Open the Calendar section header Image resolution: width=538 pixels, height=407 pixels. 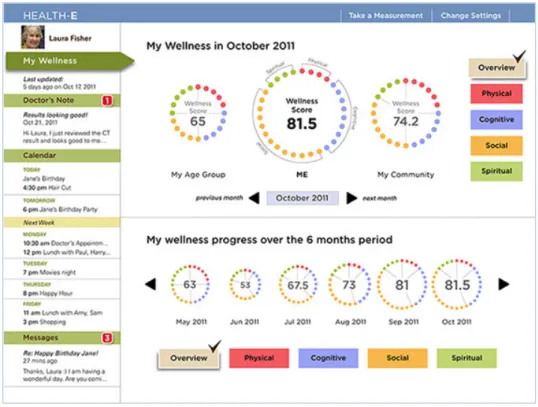click(x=62, y=156)
